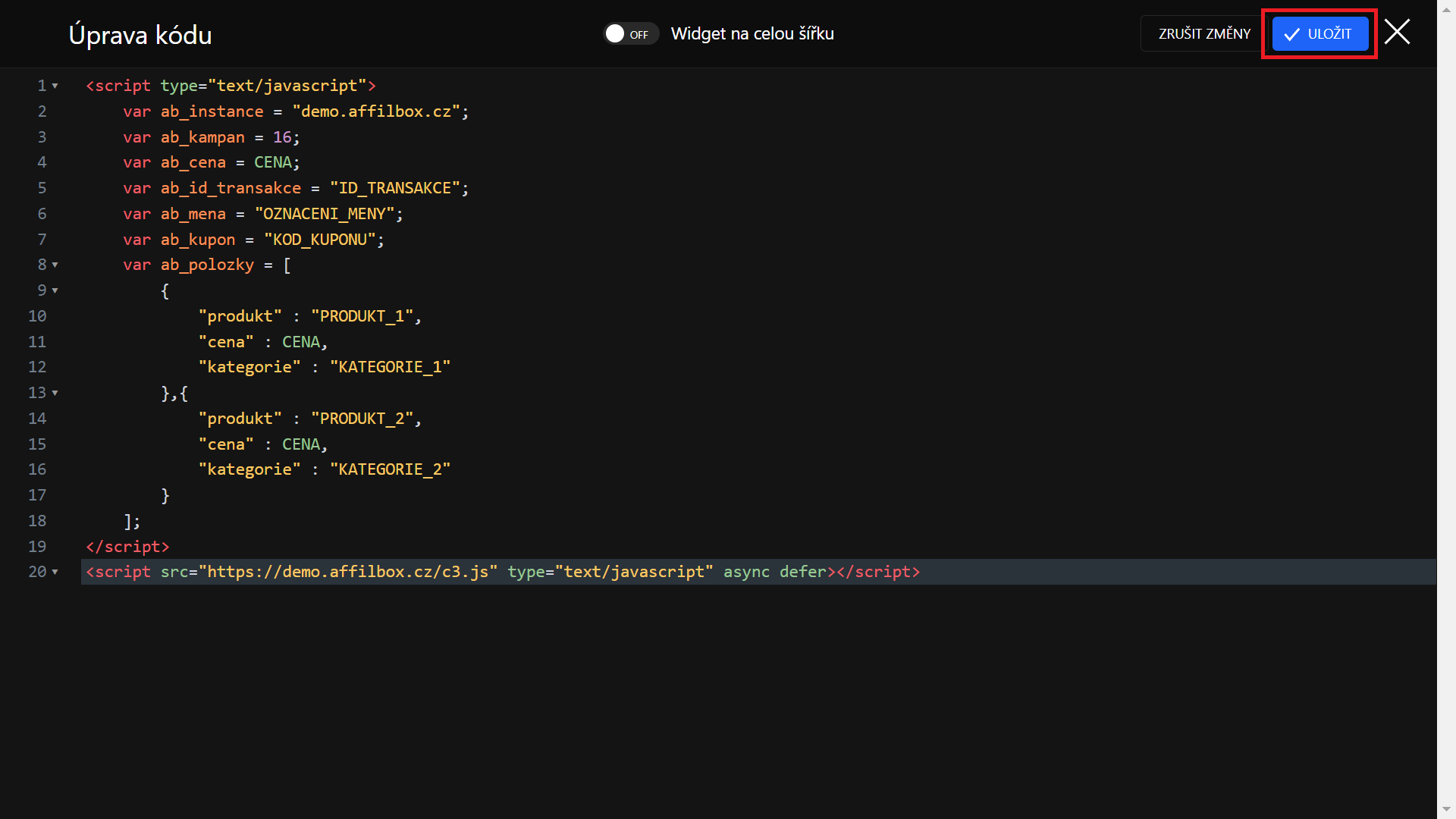The height and width of the screenshot is (819, 1456).
Task: Click the KOD_KUPONU string on line 7
Action: click(320, 240)
